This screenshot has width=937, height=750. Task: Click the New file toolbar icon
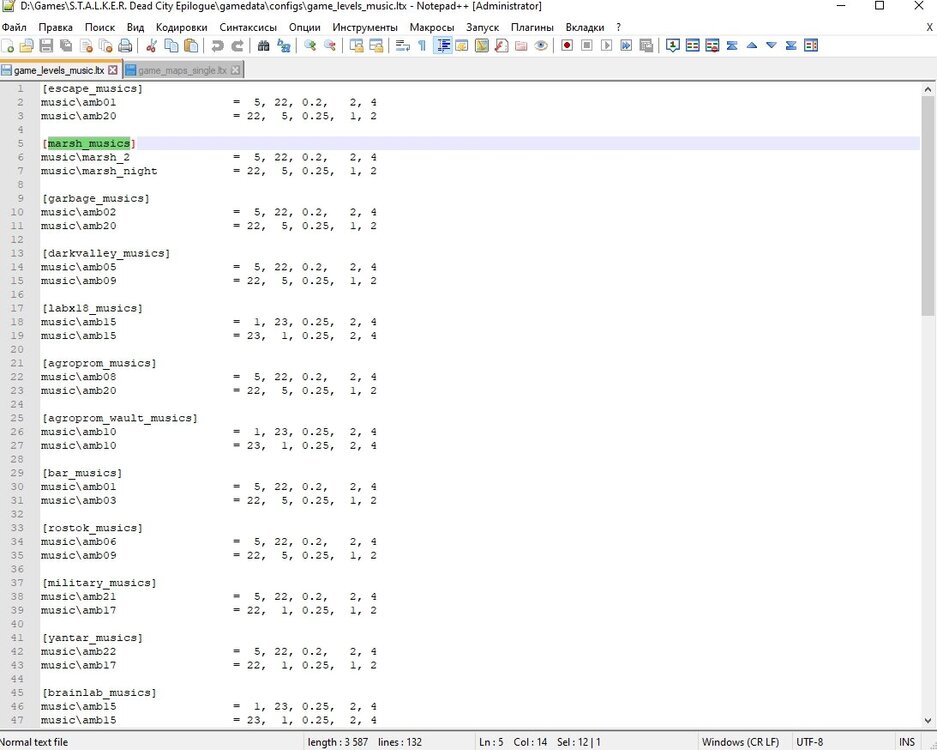(9, 46)
